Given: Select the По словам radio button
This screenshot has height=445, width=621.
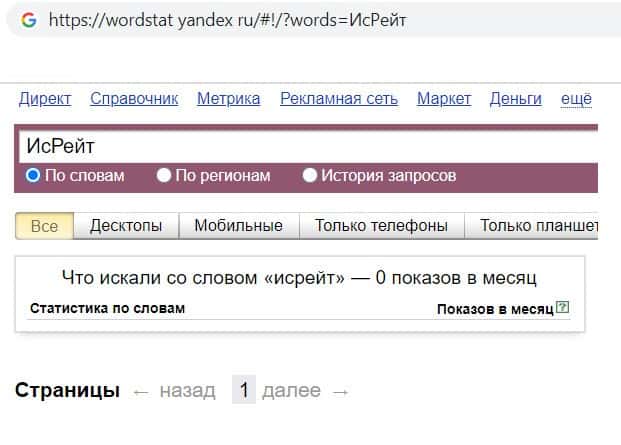Looking at the screenshot, I should [33, 175].
